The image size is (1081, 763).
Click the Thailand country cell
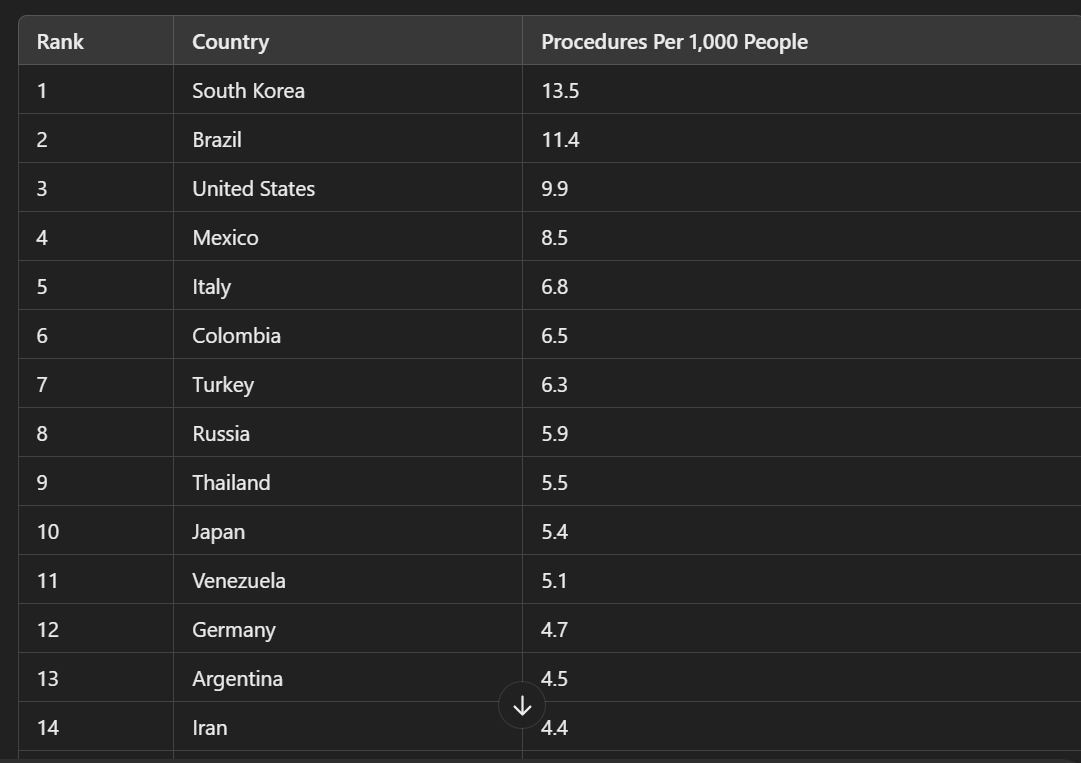click(347, 481)
